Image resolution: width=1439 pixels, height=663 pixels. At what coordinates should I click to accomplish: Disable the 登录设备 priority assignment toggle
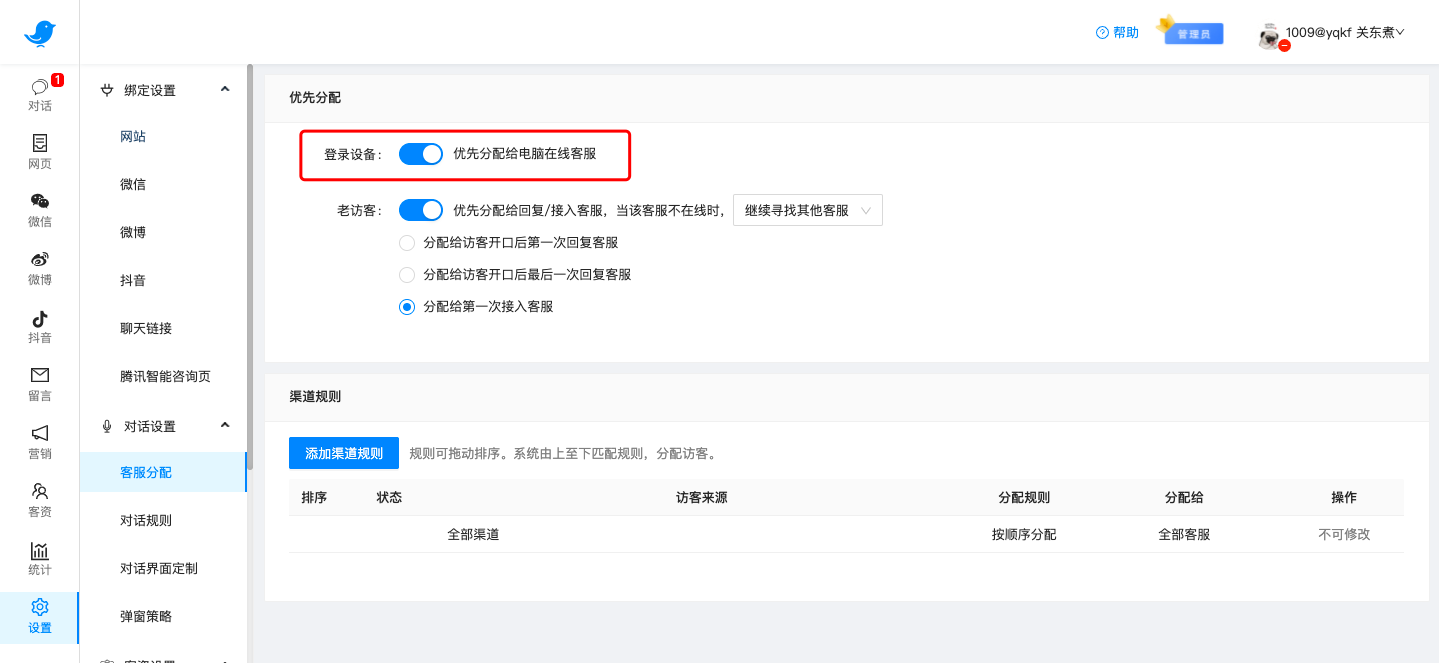420,153
